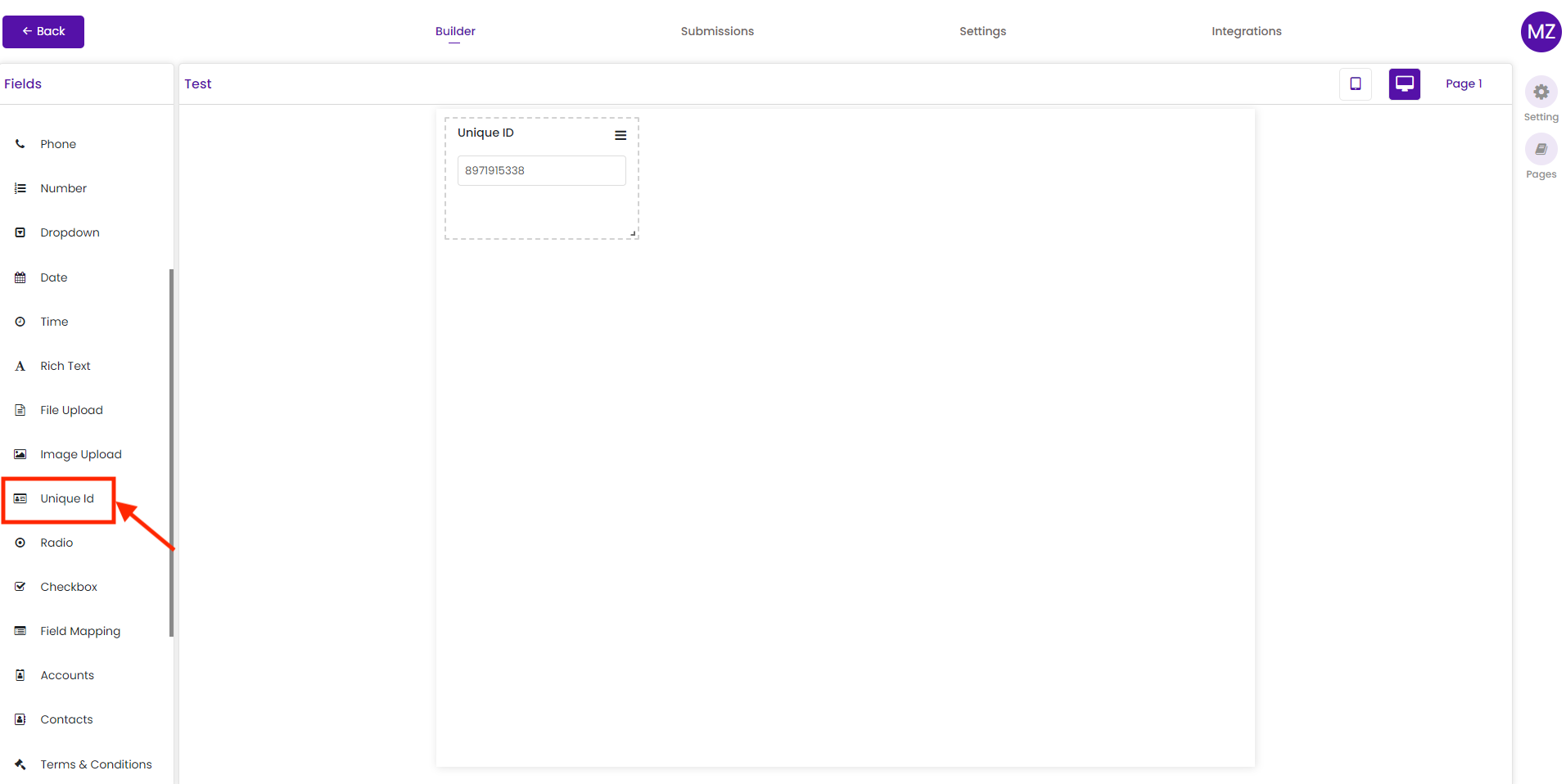Screen dimensions: 1566x784
Task: Select the Rich Text field label
Action: click(x=65, y=366)
